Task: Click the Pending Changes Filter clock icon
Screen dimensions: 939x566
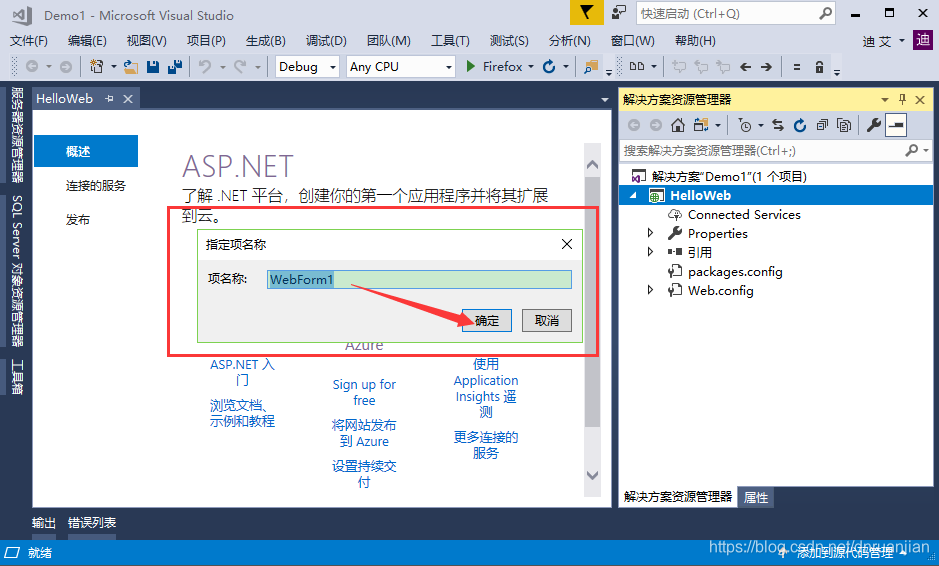Action: 745,125
